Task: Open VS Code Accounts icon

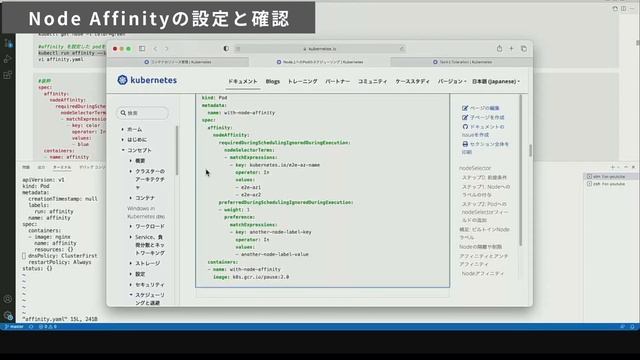Action: tap(8, 299)
